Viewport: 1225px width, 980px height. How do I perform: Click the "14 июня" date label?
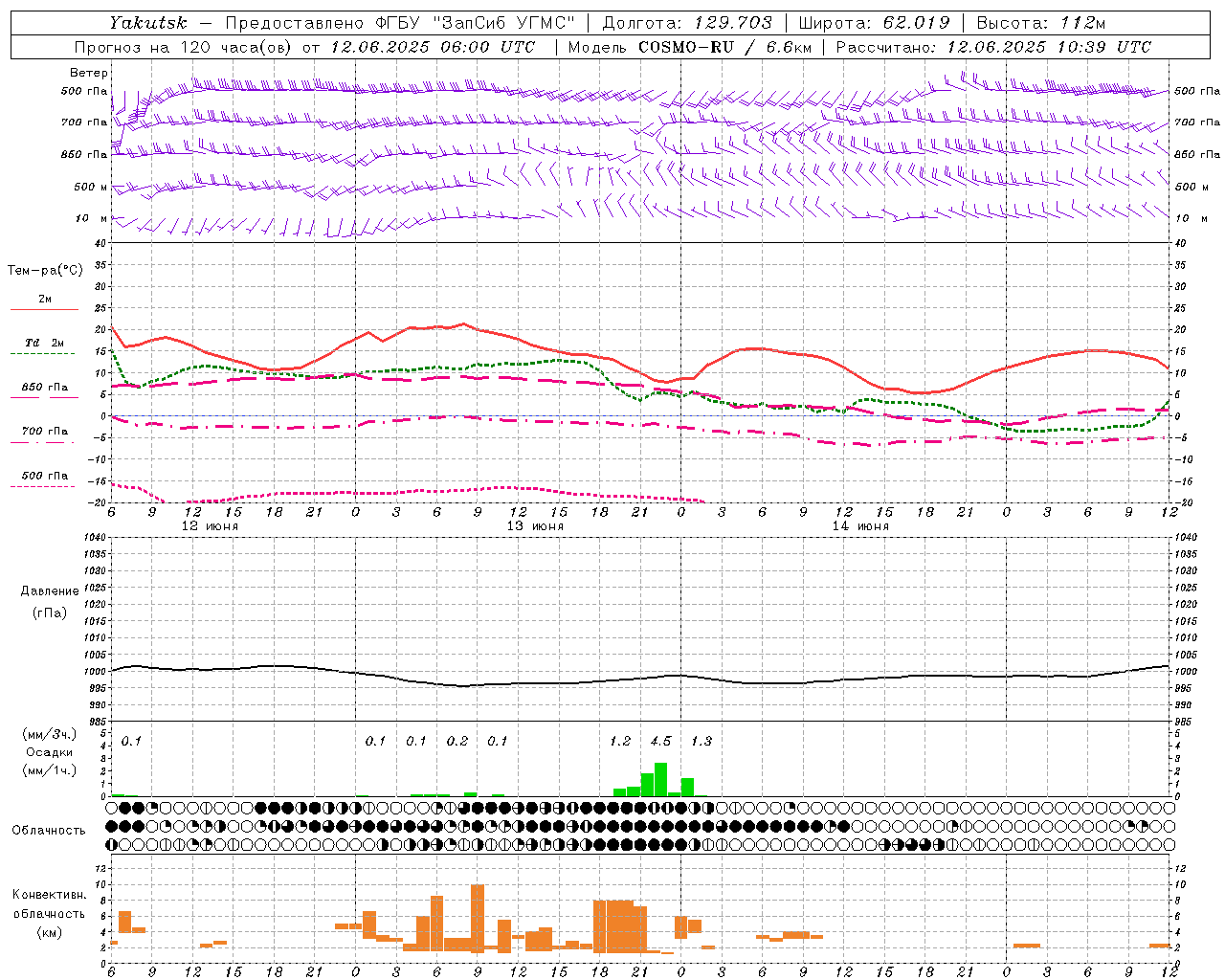(860, 526)
